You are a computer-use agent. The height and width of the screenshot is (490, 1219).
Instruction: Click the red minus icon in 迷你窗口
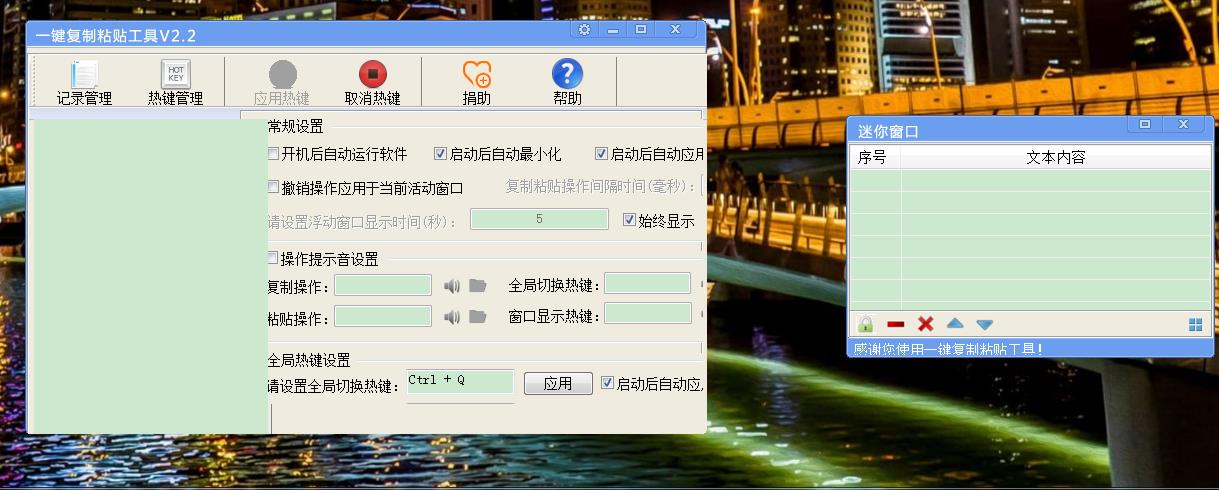pos(896,325)
